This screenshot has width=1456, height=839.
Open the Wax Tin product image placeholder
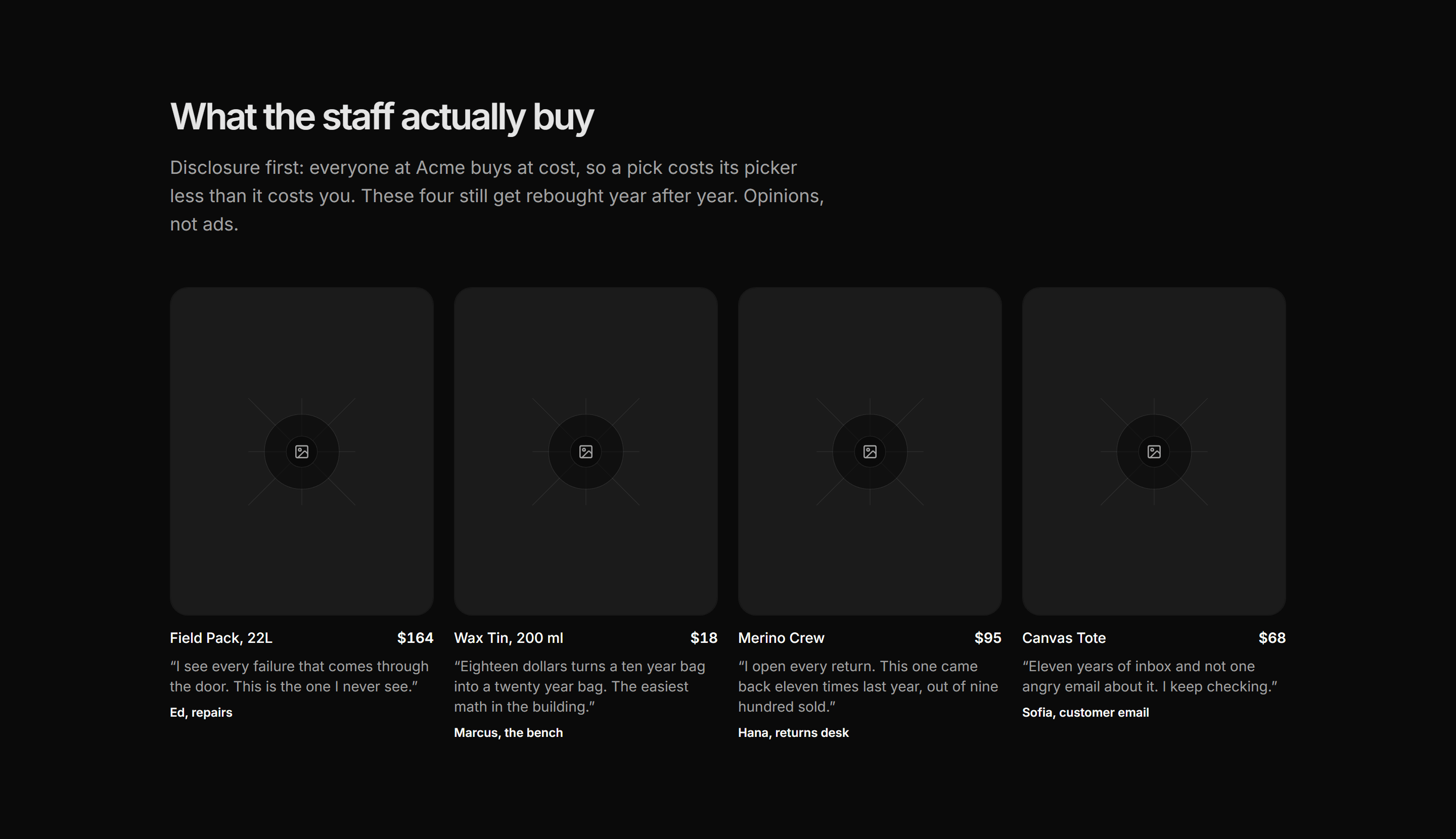(585, 451)
